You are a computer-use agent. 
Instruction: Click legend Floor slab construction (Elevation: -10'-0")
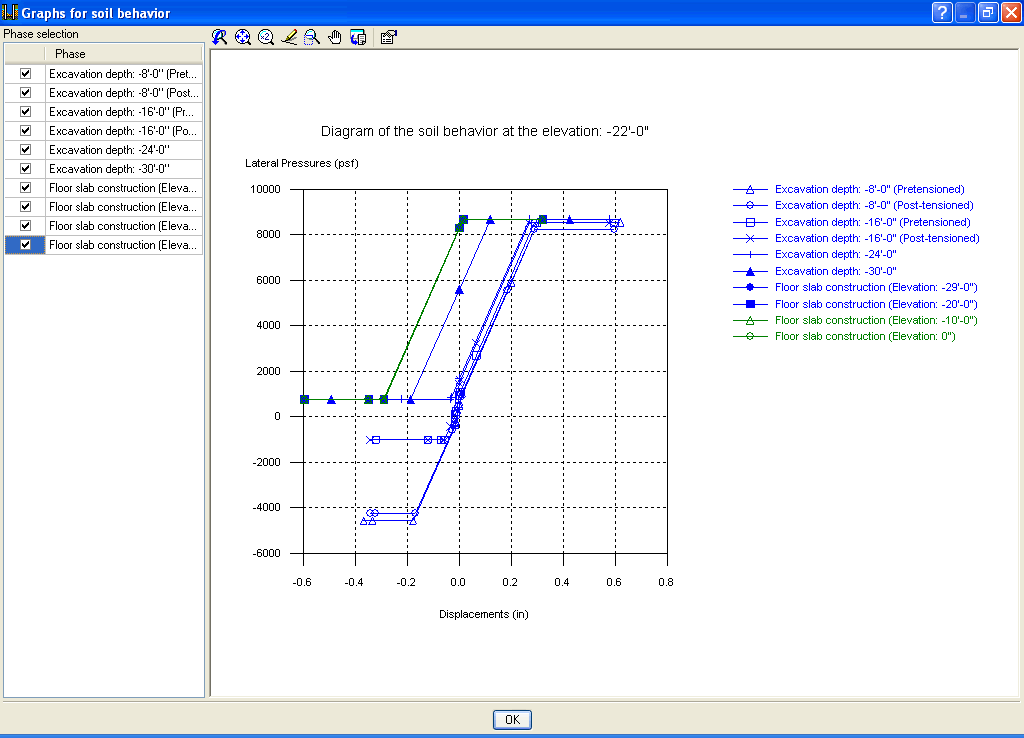876,320
